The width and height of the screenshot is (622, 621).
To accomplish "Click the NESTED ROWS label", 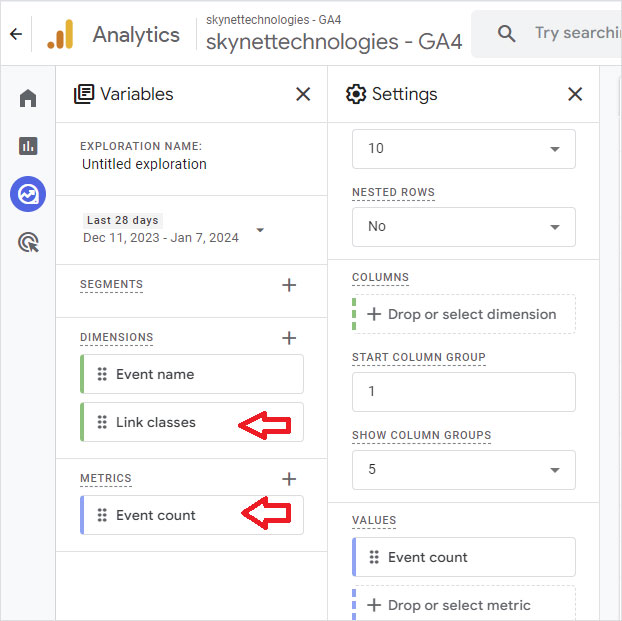I will click(x=393, y=192).
